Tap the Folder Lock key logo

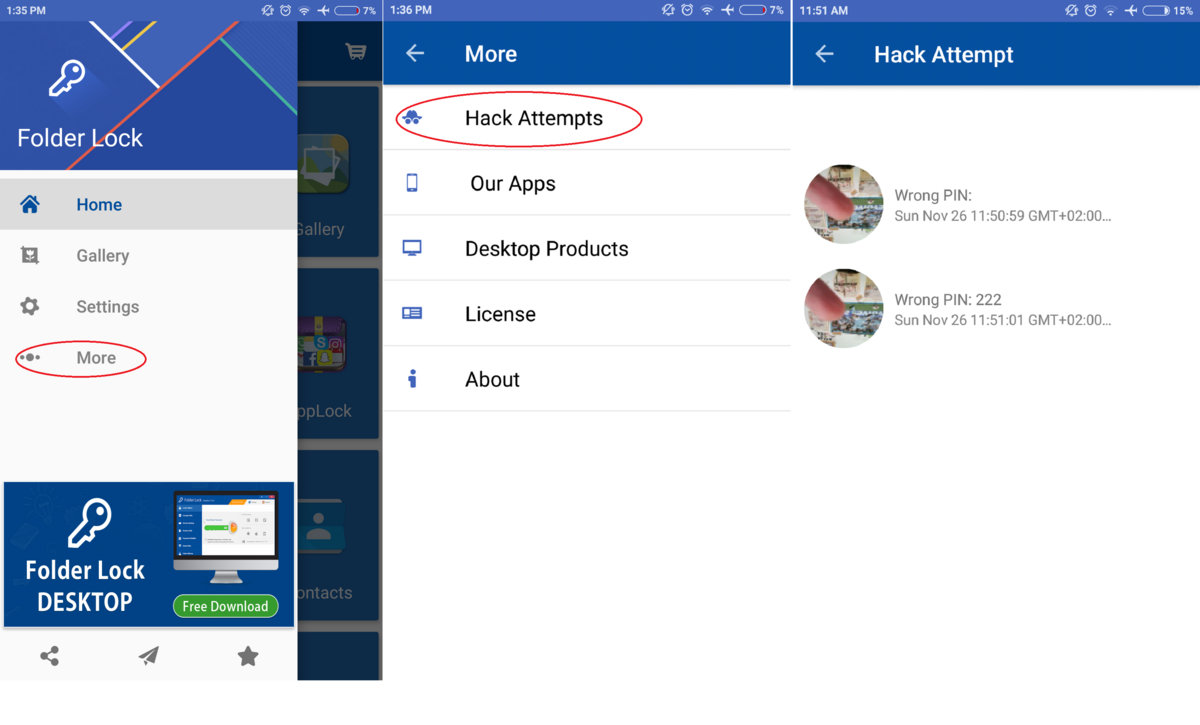coord(67,79)
